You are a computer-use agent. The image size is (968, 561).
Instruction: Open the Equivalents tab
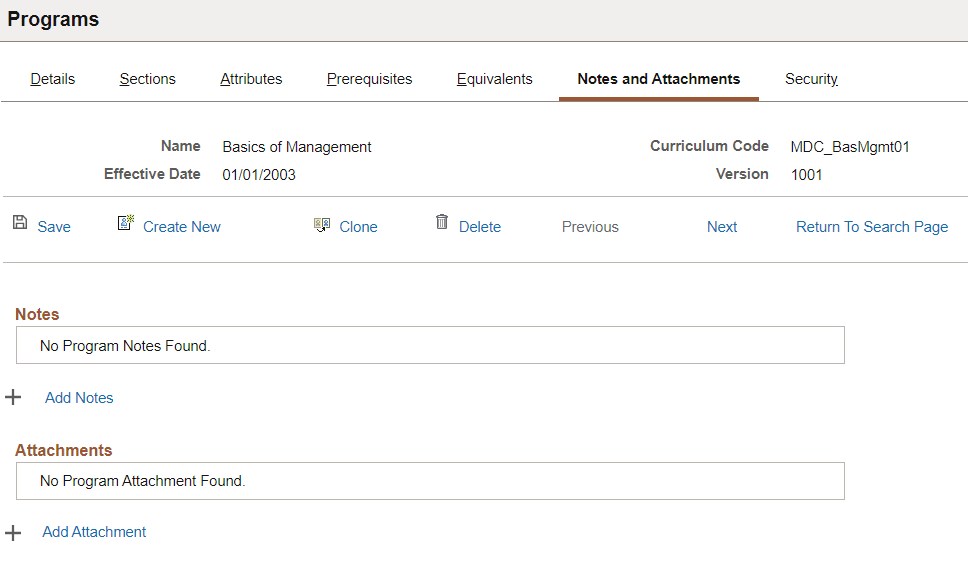pyautogui.click(x=494, y=79)
